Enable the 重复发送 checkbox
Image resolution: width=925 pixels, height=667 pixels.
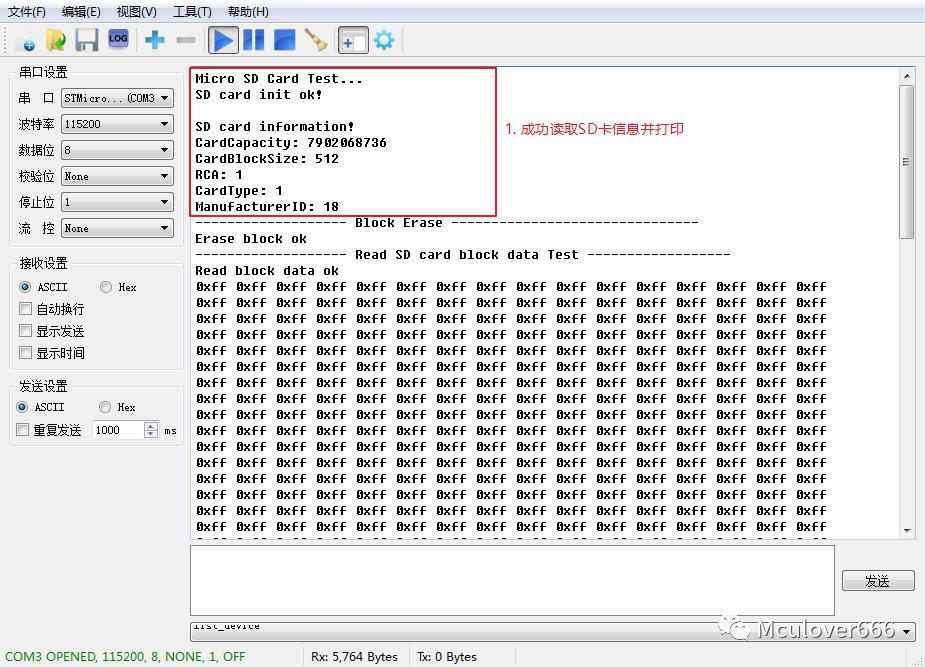22,429
